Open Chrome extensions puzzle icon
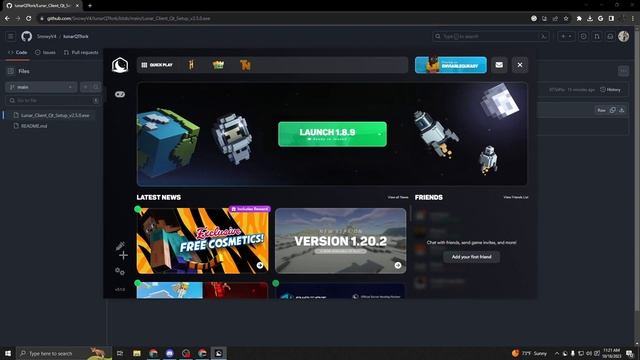Viewport: 640px width, 360px height. pyautogui.click(x=579, y=18)
